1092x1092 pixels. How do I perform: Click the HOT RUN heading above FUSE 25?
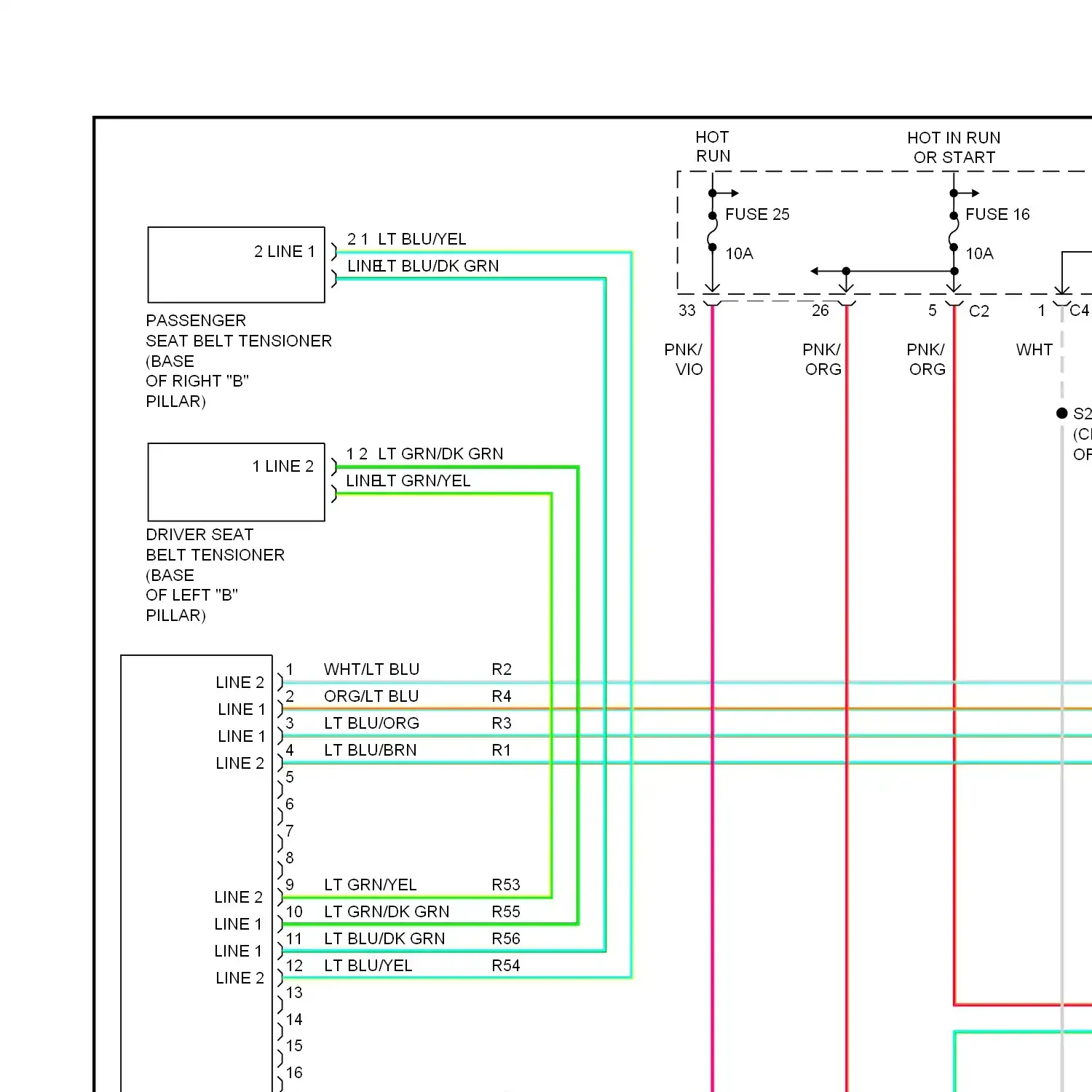click(x=713, y=146)
